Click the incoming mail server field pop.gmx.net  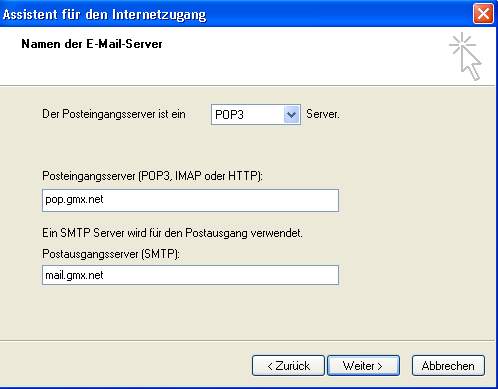(x=190, y=200)
